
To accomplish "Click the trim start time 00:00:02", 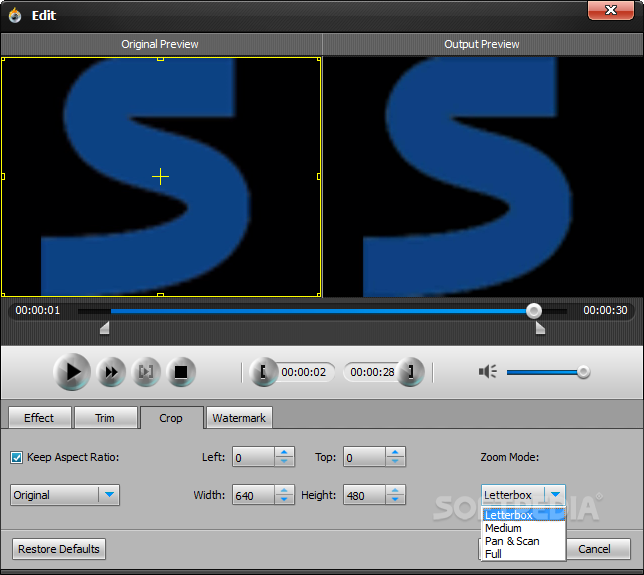I will point(304,372).
